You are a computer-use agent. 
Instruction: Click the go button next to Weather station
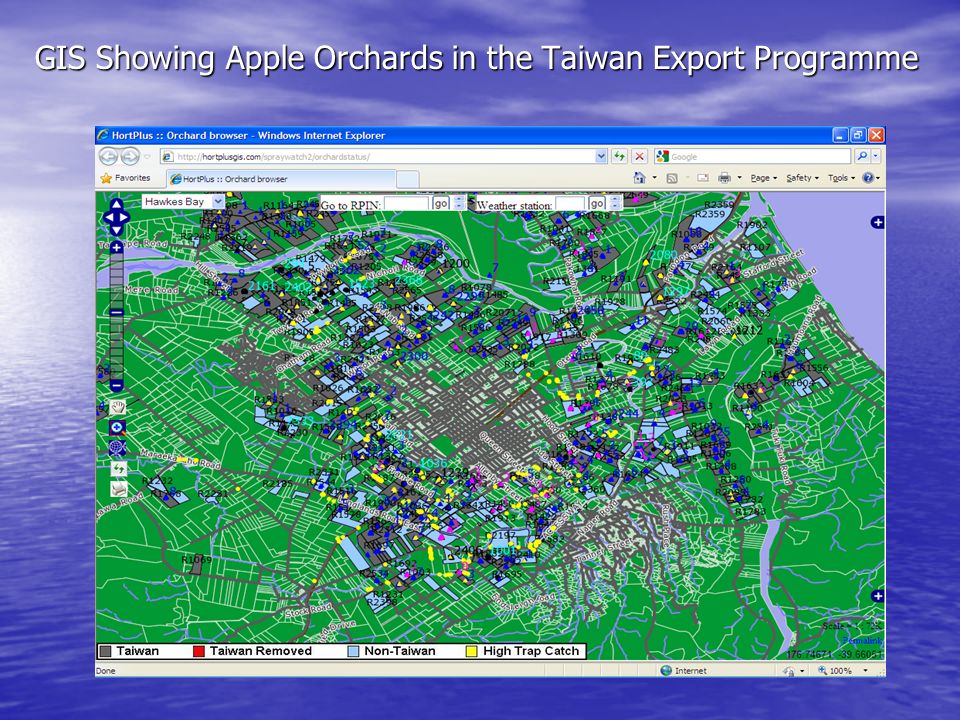(597, 204)
